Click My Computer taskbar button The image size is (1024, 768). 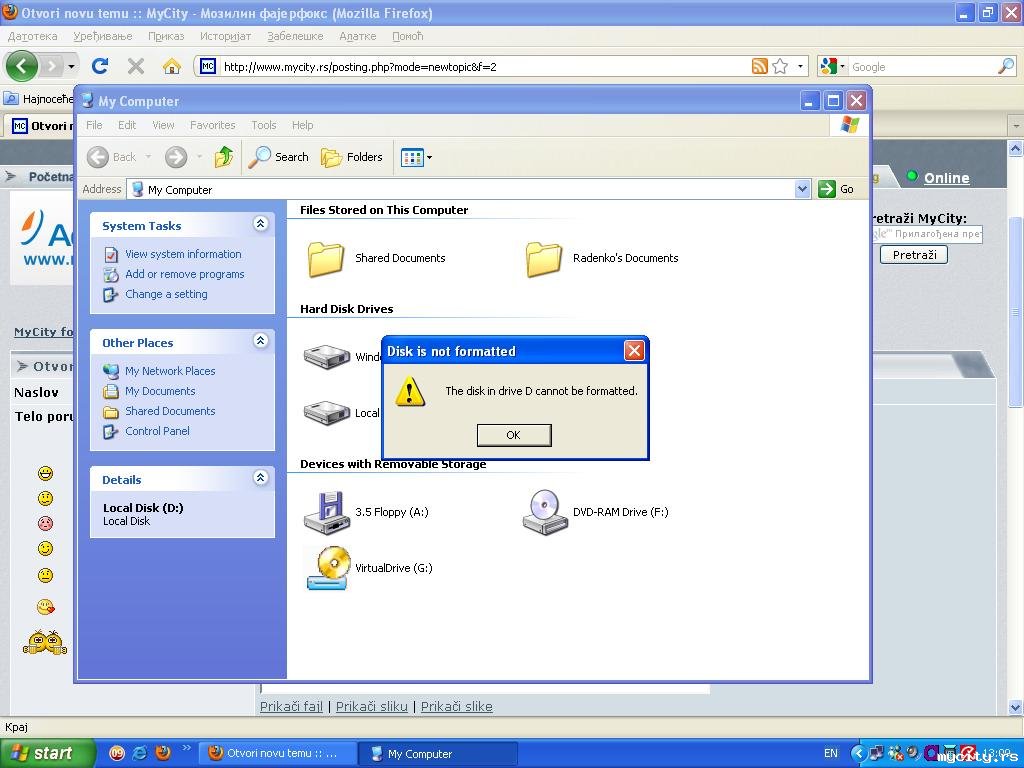[438, 754]
